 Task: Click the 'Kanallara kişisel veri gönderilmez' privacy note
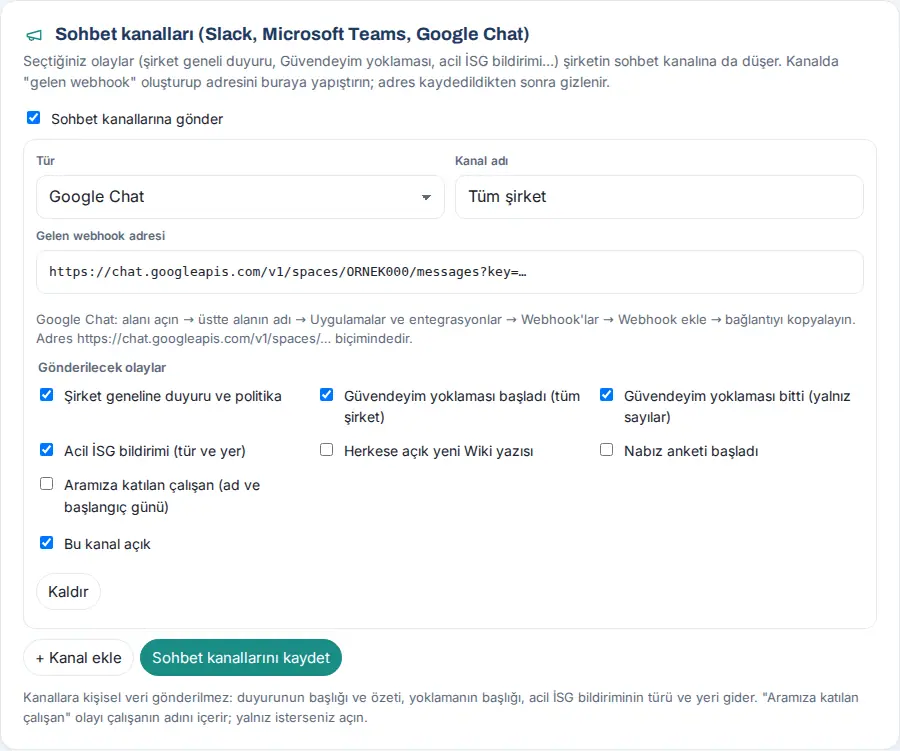(x=441, y=707)
